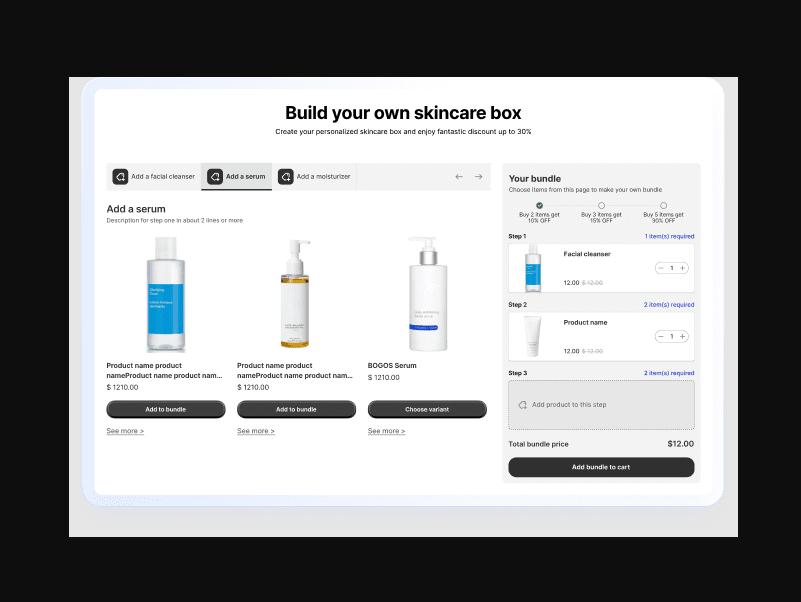Open See more under the blue toner product
Viewport: 801px width, 602px height.
coord(125,431)
